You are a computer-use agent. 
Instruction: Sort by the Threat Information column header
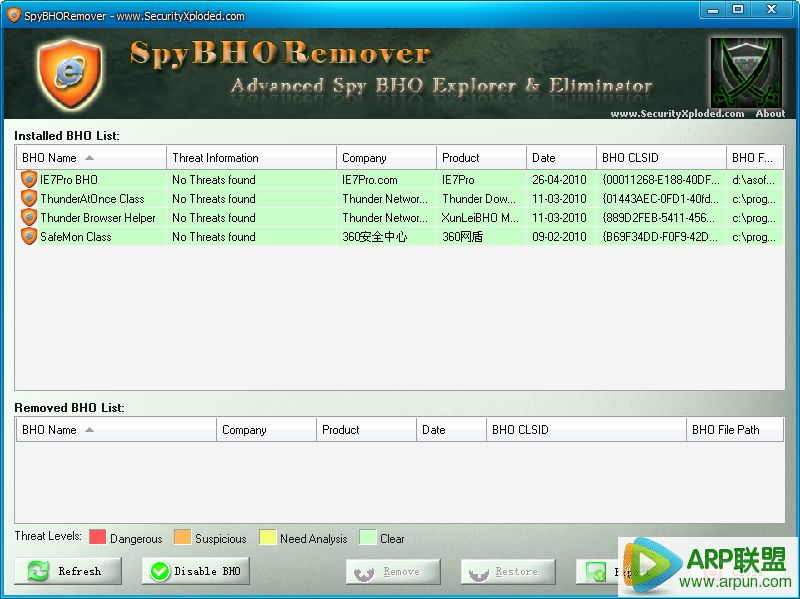click(x=251, y=158)
